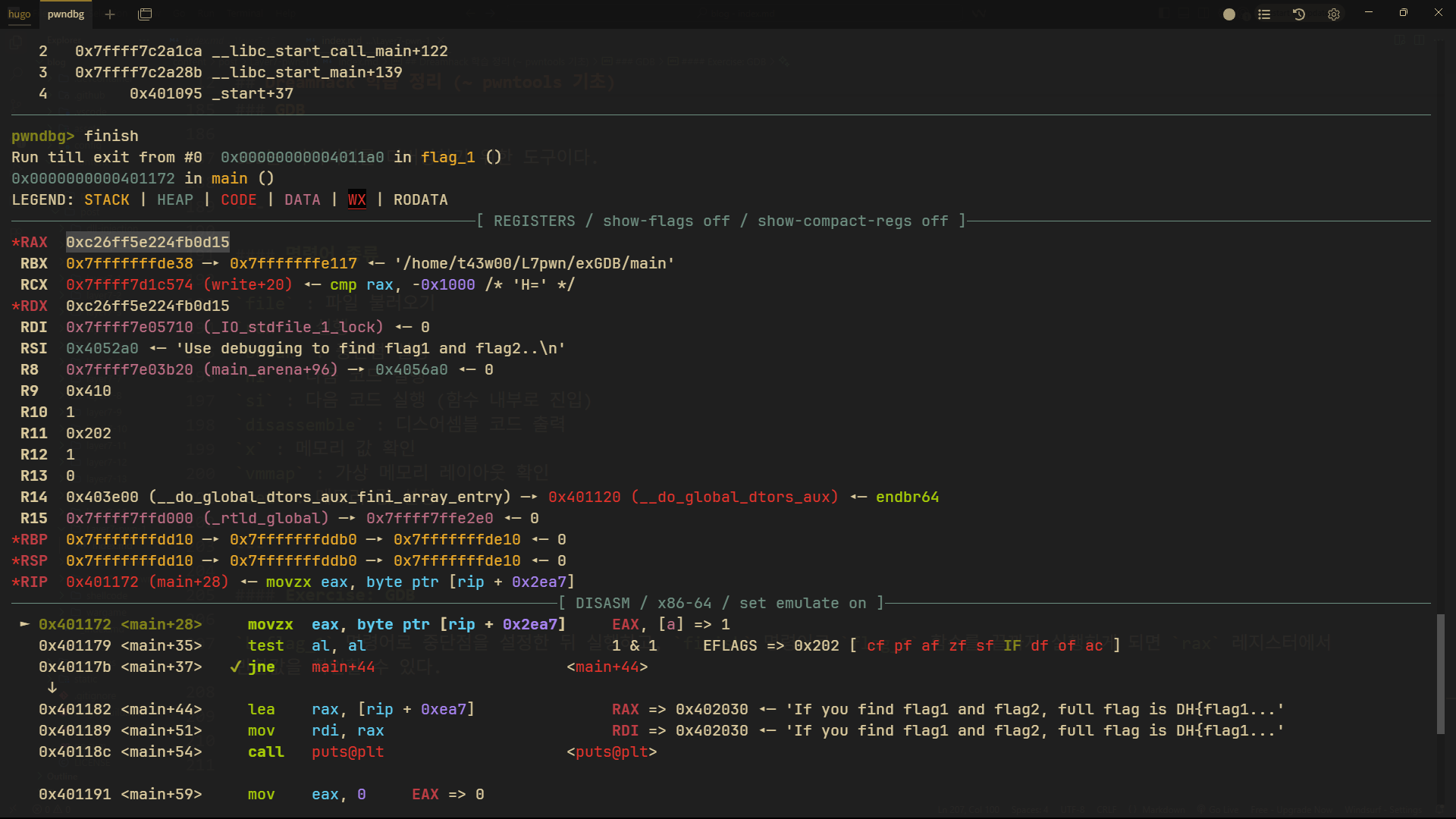Click the puts@plt call operand

click(x=347, y=752)
